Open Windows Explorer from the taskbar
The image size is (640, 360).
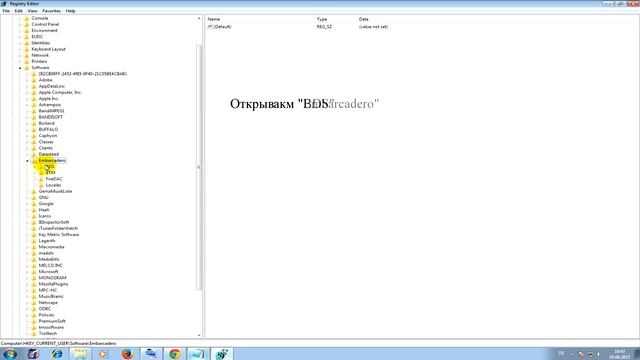pyautogui.click(x=80, y=354)
